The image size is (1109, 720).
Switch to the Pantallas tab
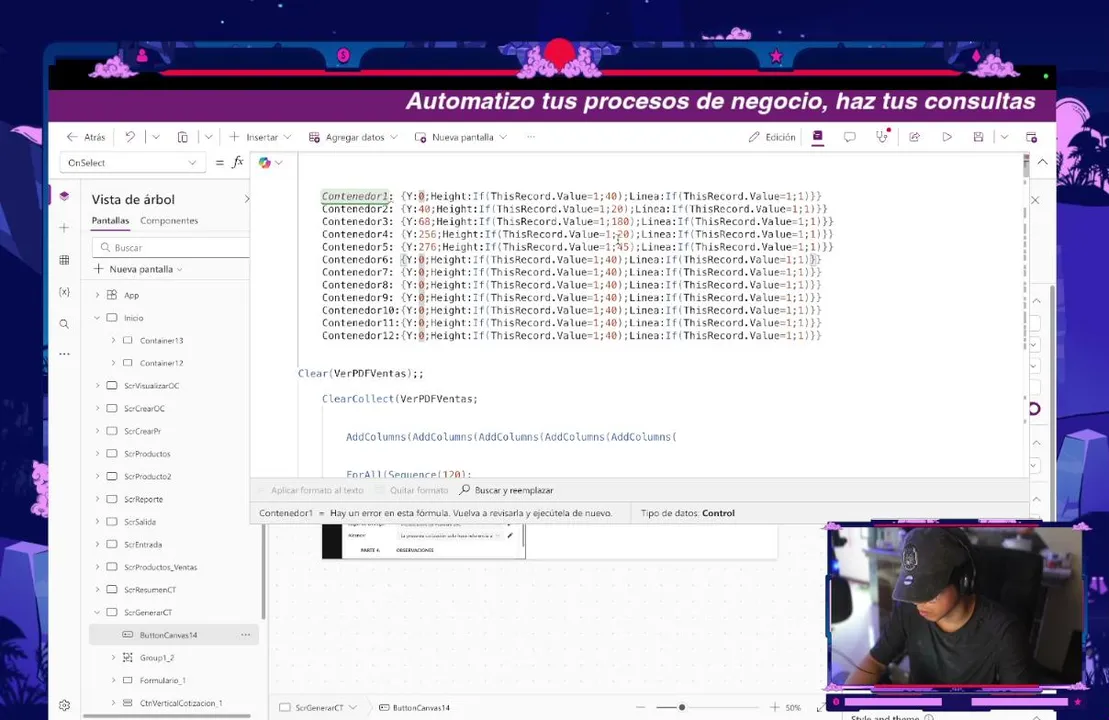(x=110, y=221)
